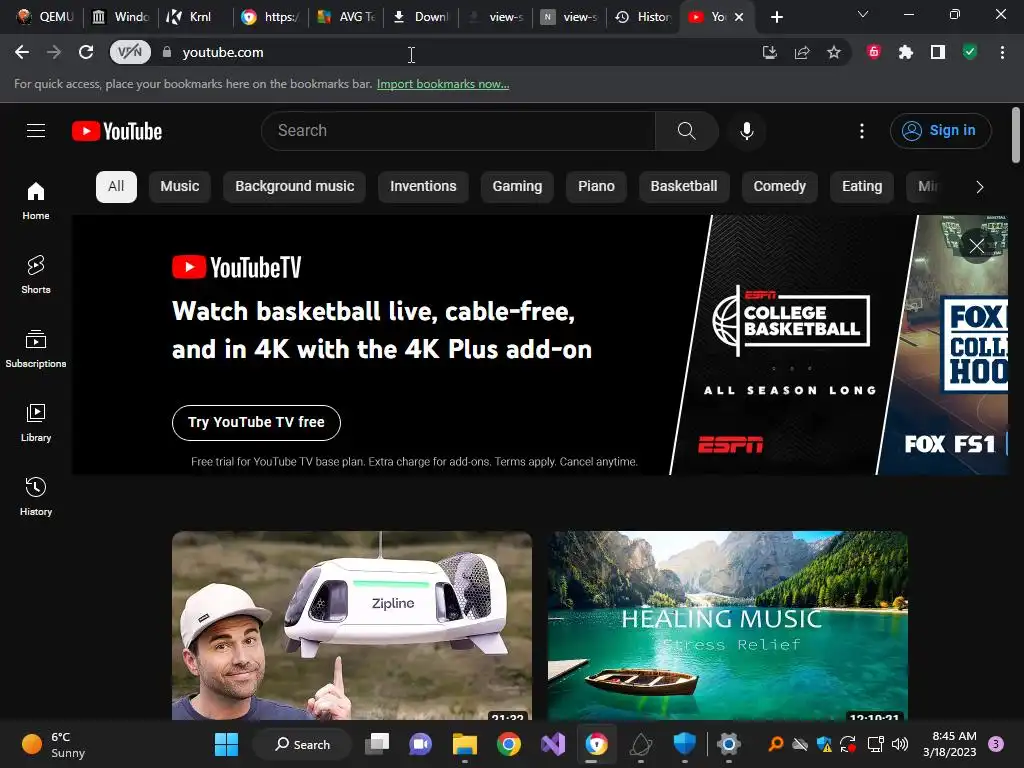Open the red privacy extension icon

coord(874,52)
